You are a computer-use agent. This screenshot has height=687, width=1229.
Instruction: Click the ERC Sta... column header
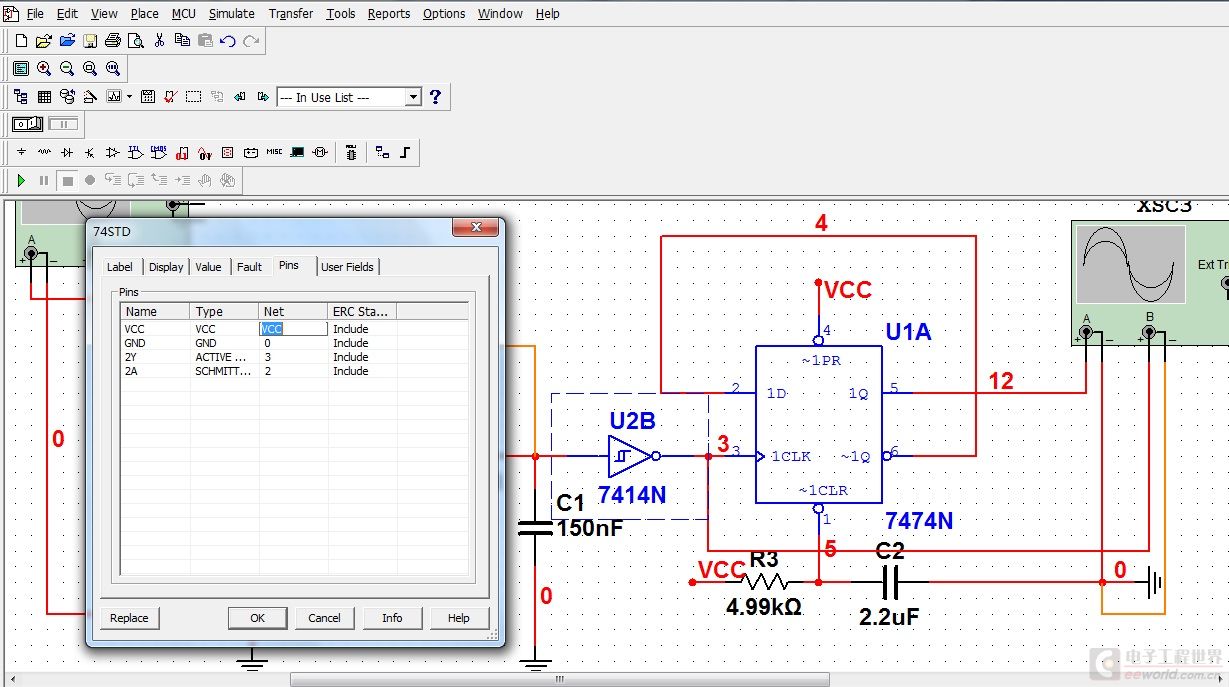[362, 312]
